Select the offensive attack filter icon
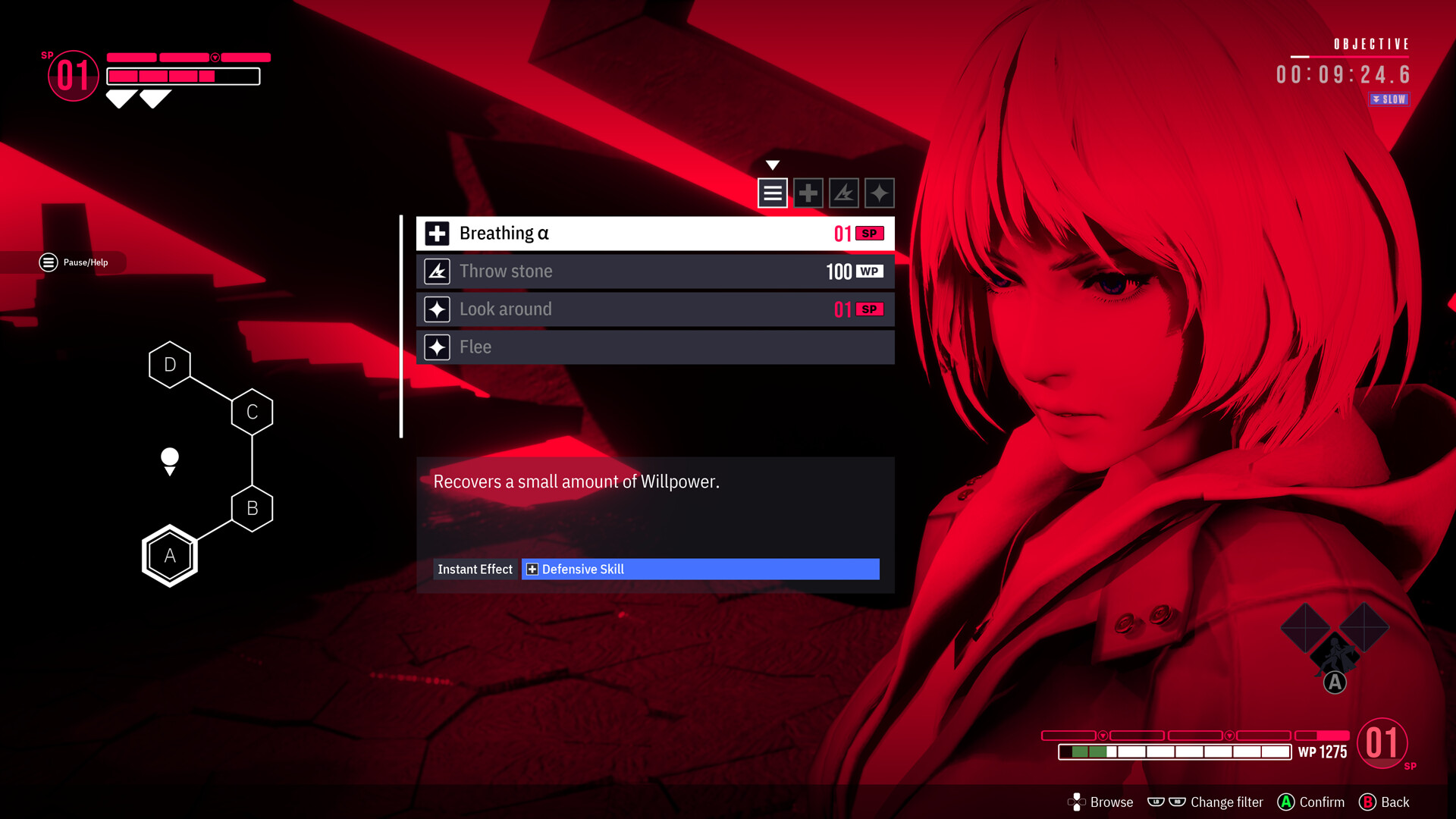This screenshot has height=819, width=1456. point(844,193)
